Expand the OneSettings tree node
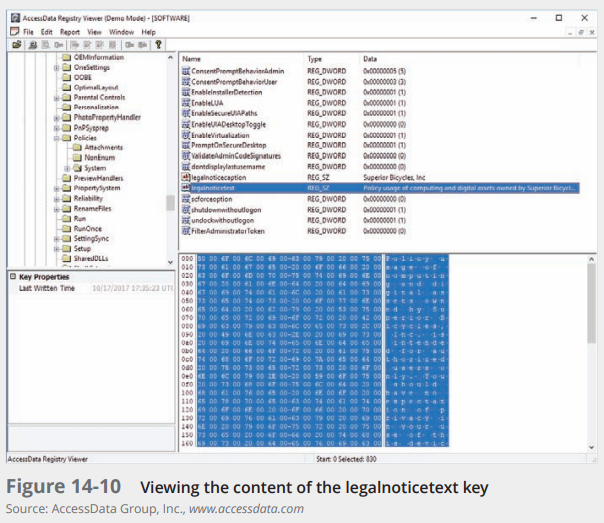Viewport: 604px width, 523px height. pyautogui.click(x=55, y=68)
